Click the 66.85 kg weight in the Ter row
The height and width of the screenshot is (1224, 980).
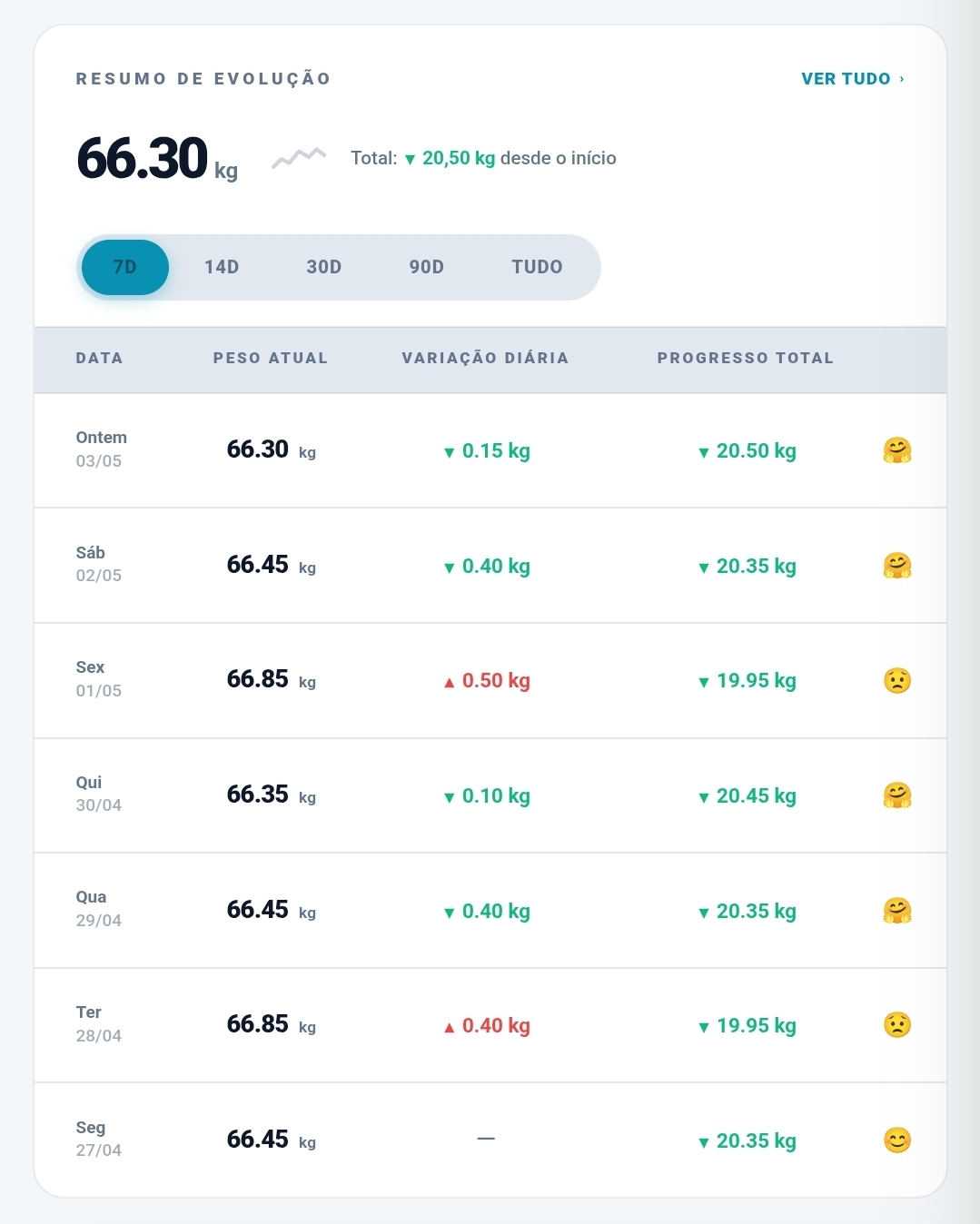[272, 1024]
